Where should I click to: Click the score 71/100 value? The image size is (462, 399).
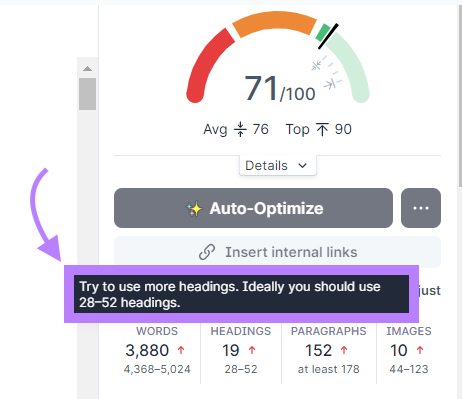pyautogui.click(x=280, y=89)
